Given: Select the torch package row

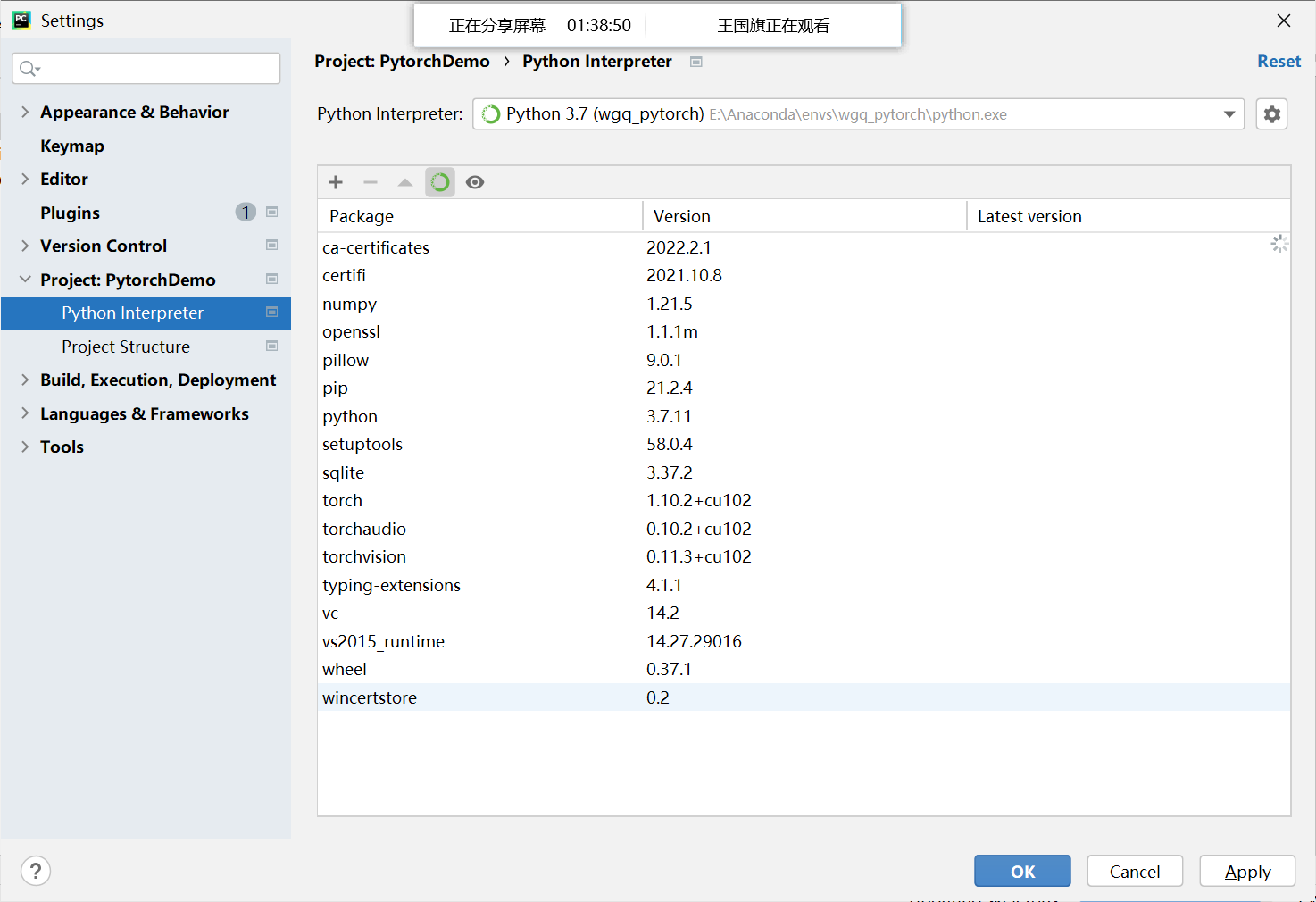Looking at the screenshot, I should [x=804, y=501].
